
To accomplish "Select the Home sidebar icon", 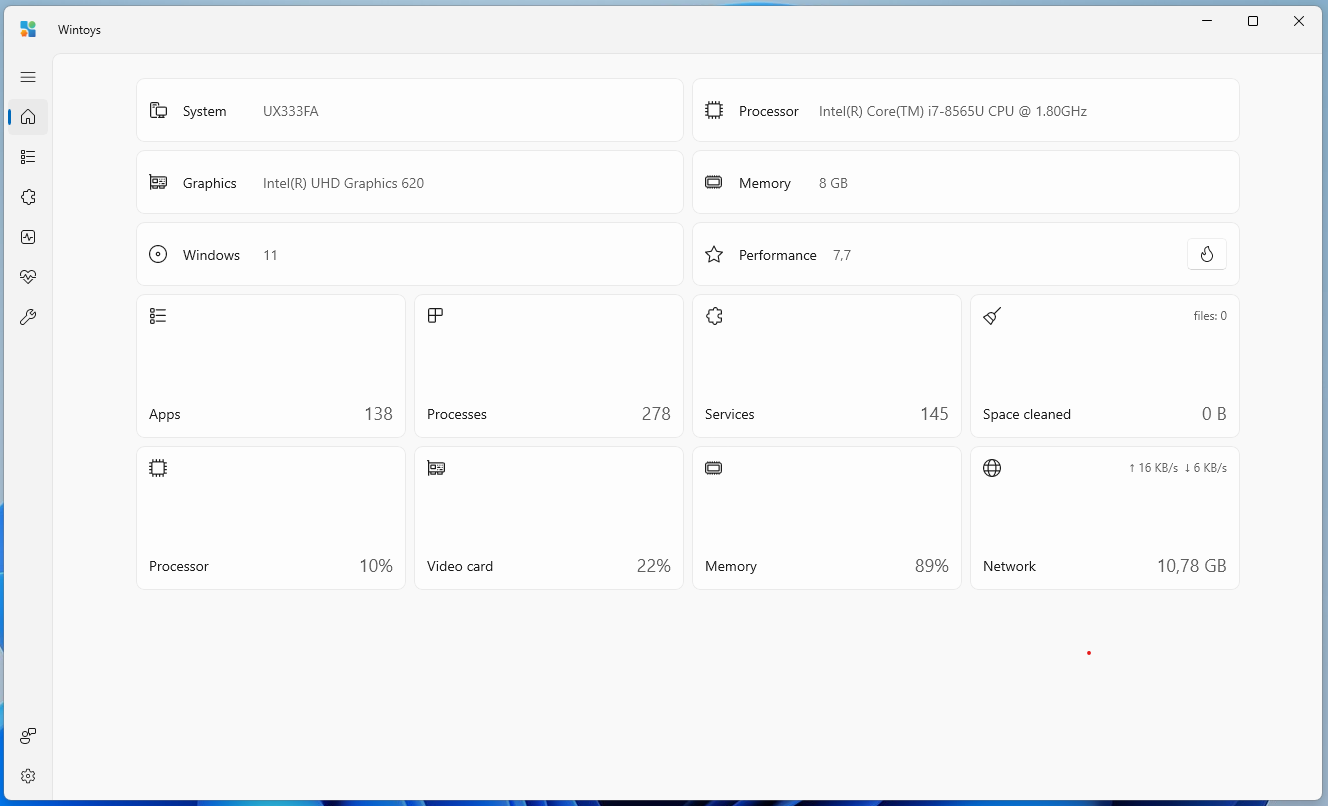I will [28, 117].
